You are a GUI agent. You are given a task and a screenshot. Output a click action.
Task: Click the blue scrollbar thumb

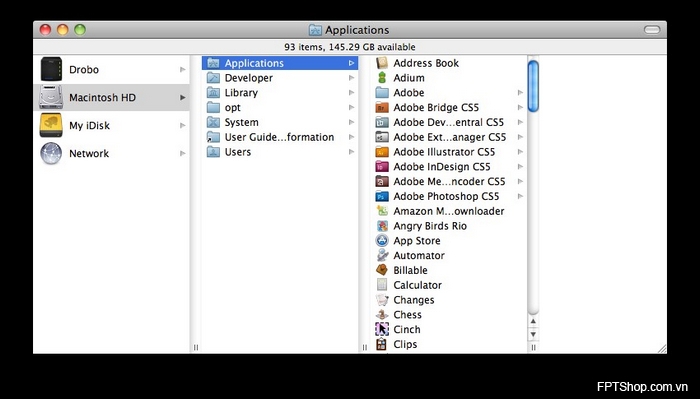pyautogui.click(x=533, y=86)
